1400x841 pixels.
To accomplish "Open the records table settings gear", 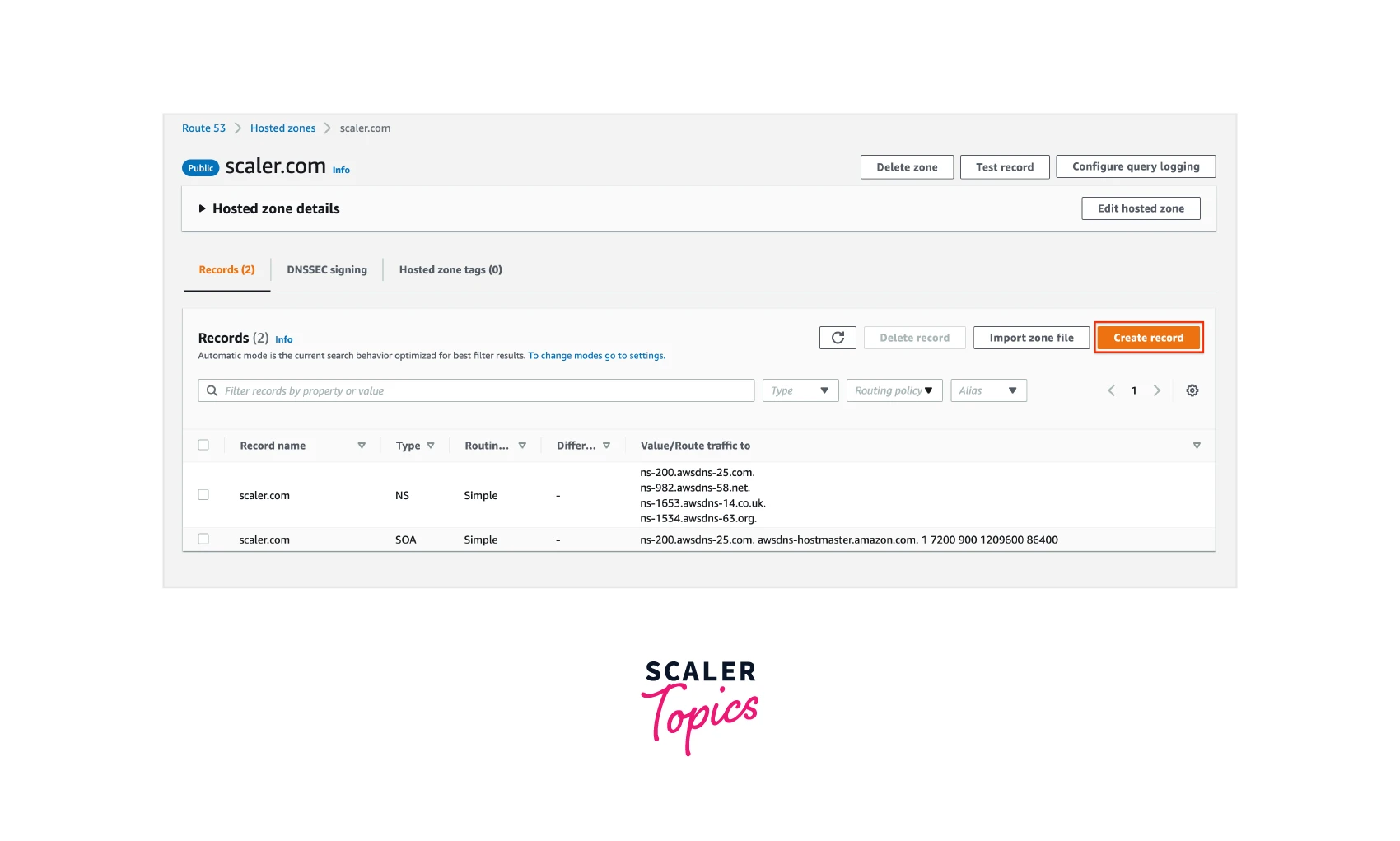I will pos(1192,390).
